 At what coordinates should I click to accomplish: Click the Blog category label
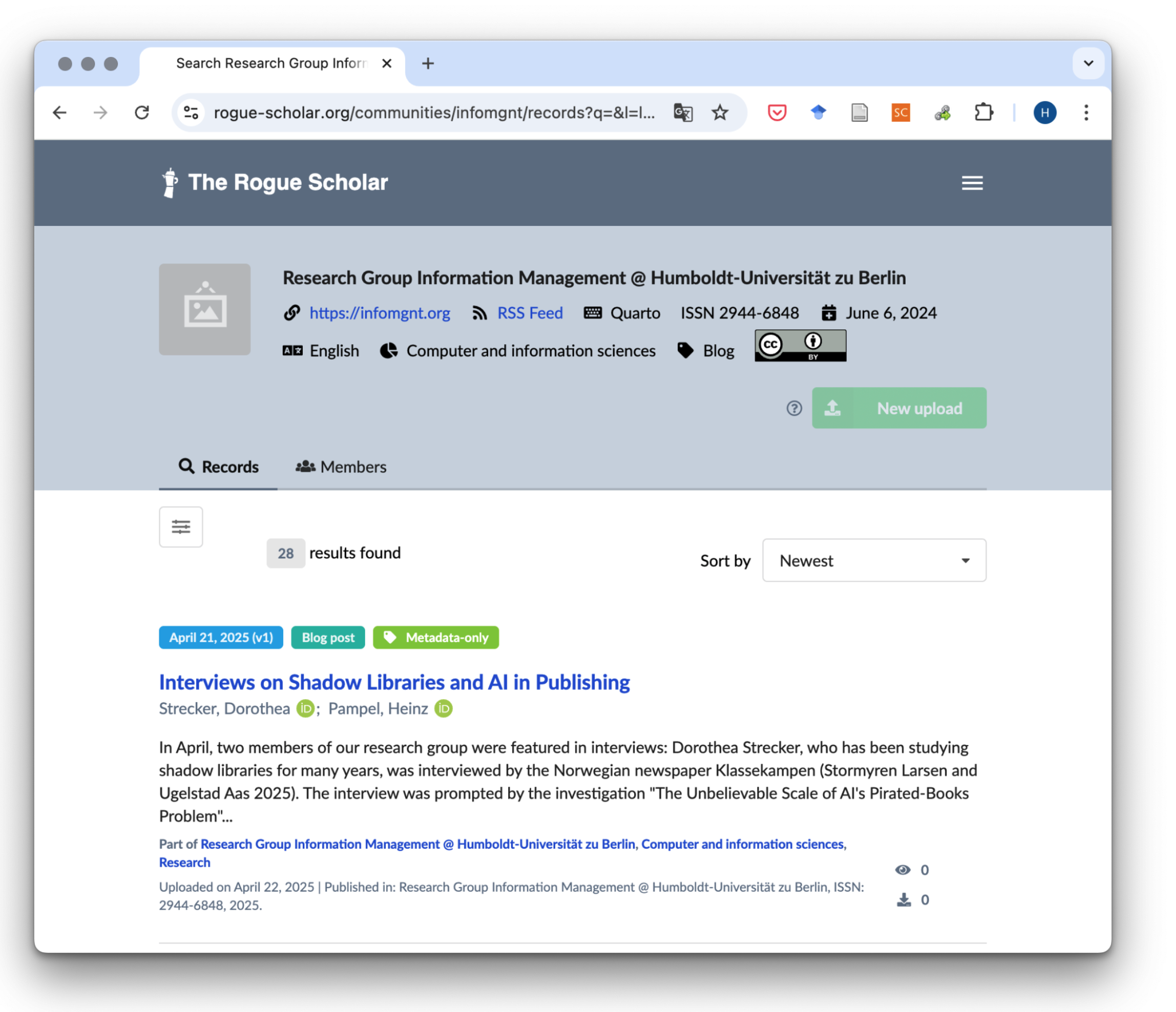click(719, 351)
